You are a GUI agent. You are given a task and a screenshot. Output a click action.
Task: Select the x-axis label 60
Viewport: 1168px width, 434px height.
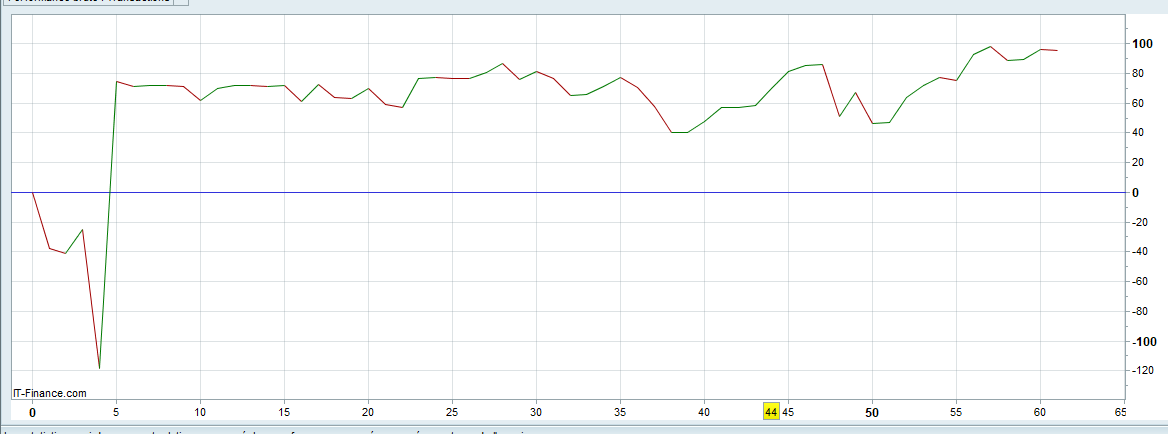point(1040,412)
